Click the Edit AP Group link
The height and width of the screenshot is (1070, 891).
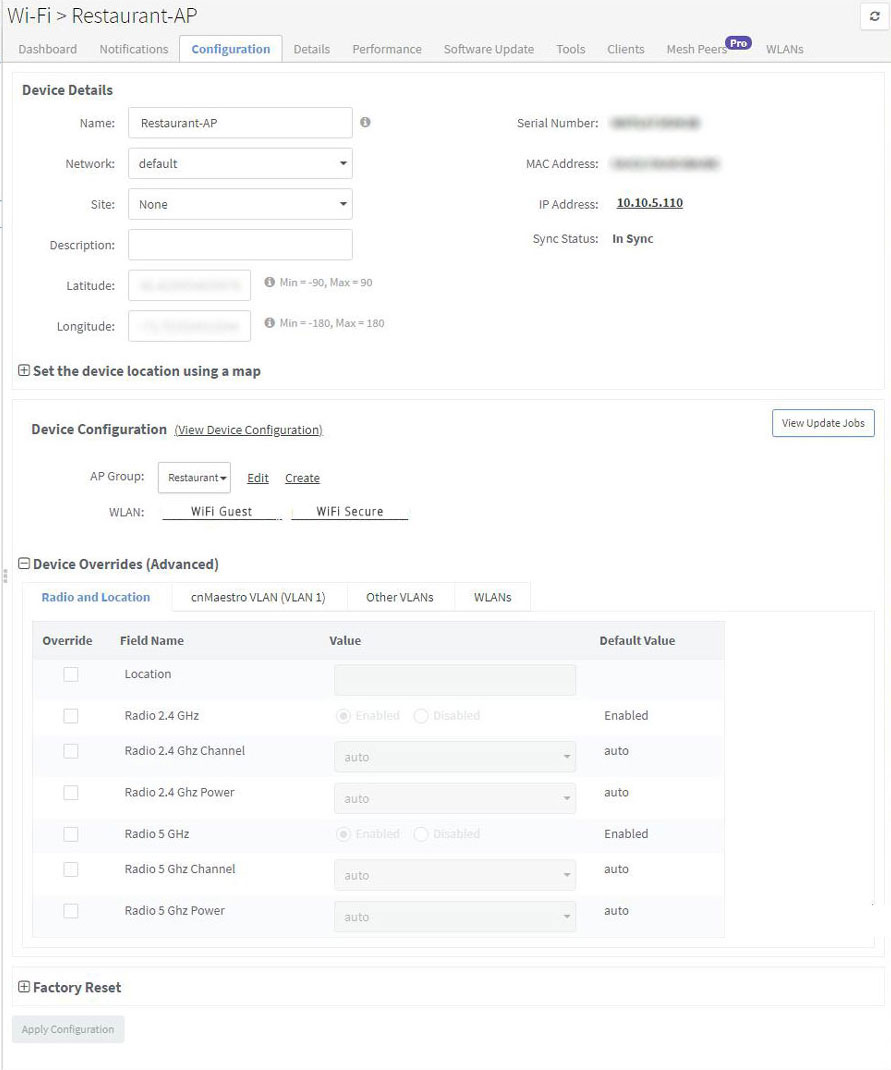(x=258, y=478)
